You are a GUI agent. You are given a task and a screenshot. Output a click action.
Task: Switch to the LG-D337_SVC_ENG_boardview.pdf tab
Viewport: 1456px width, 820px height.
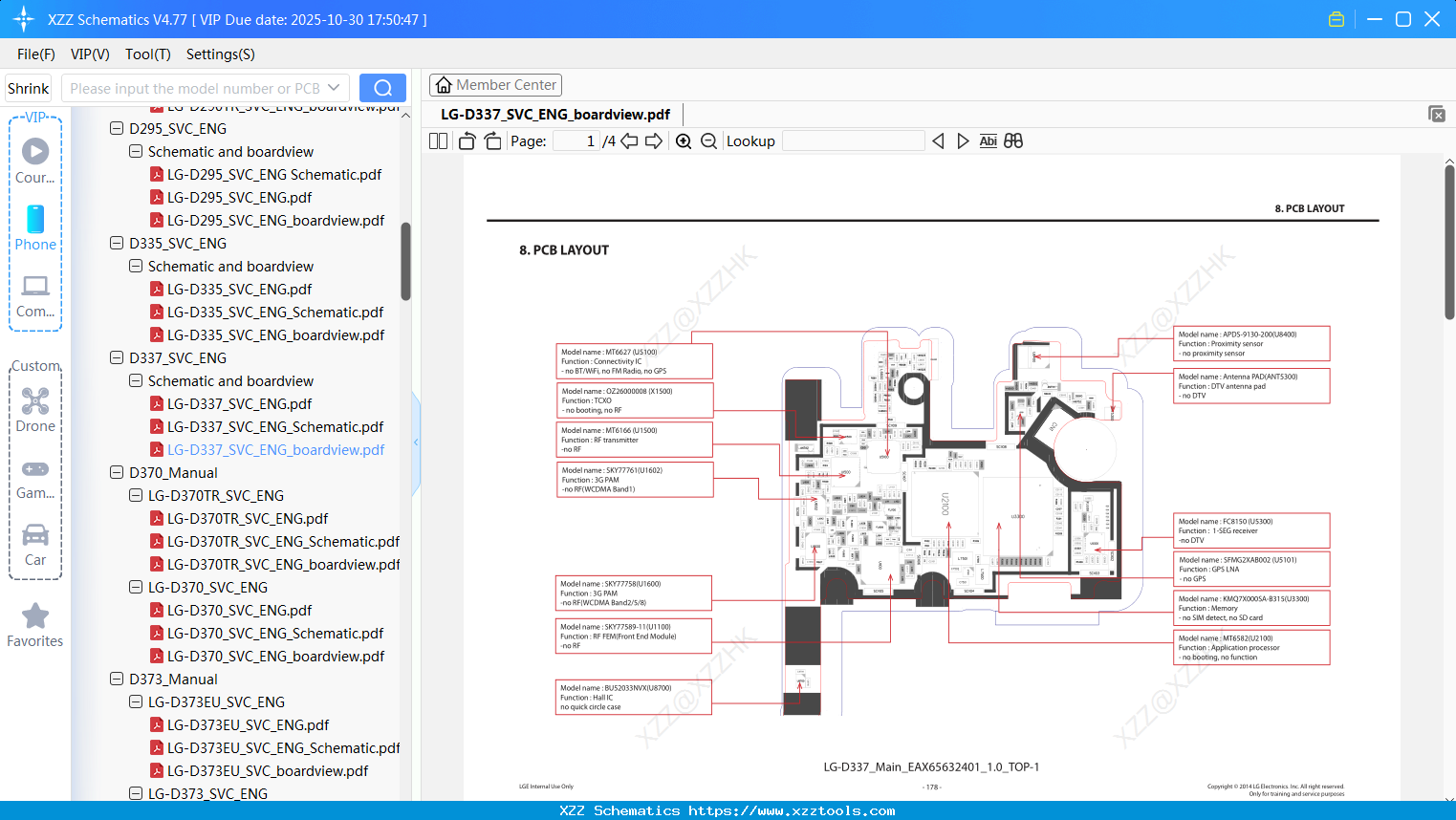pyautogui.click(x=554, y=114)
